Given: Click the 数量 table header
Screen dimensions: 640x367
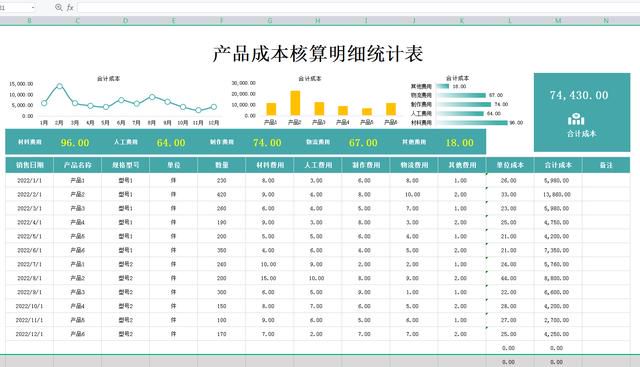Looking at the screenshot, I should 222,165.
